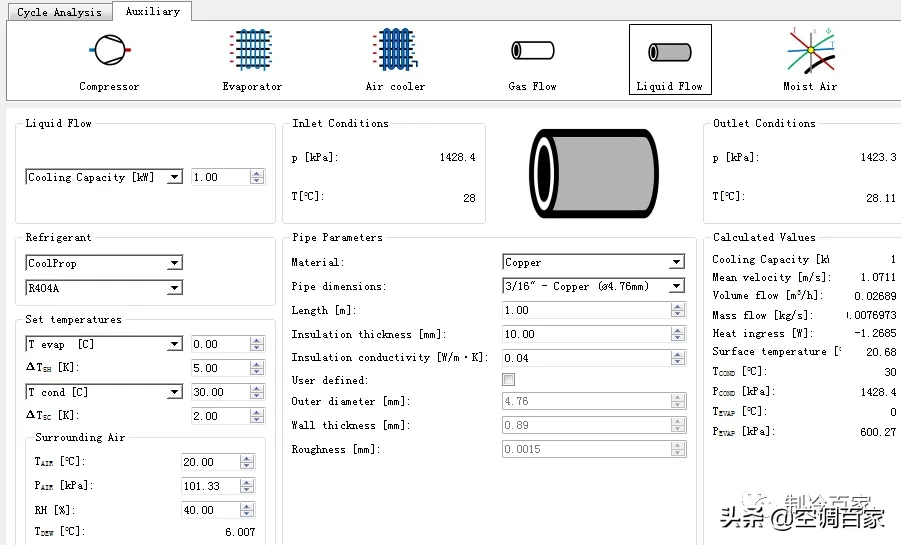Open the Material Copper dropdown

[x=594, y=262]
